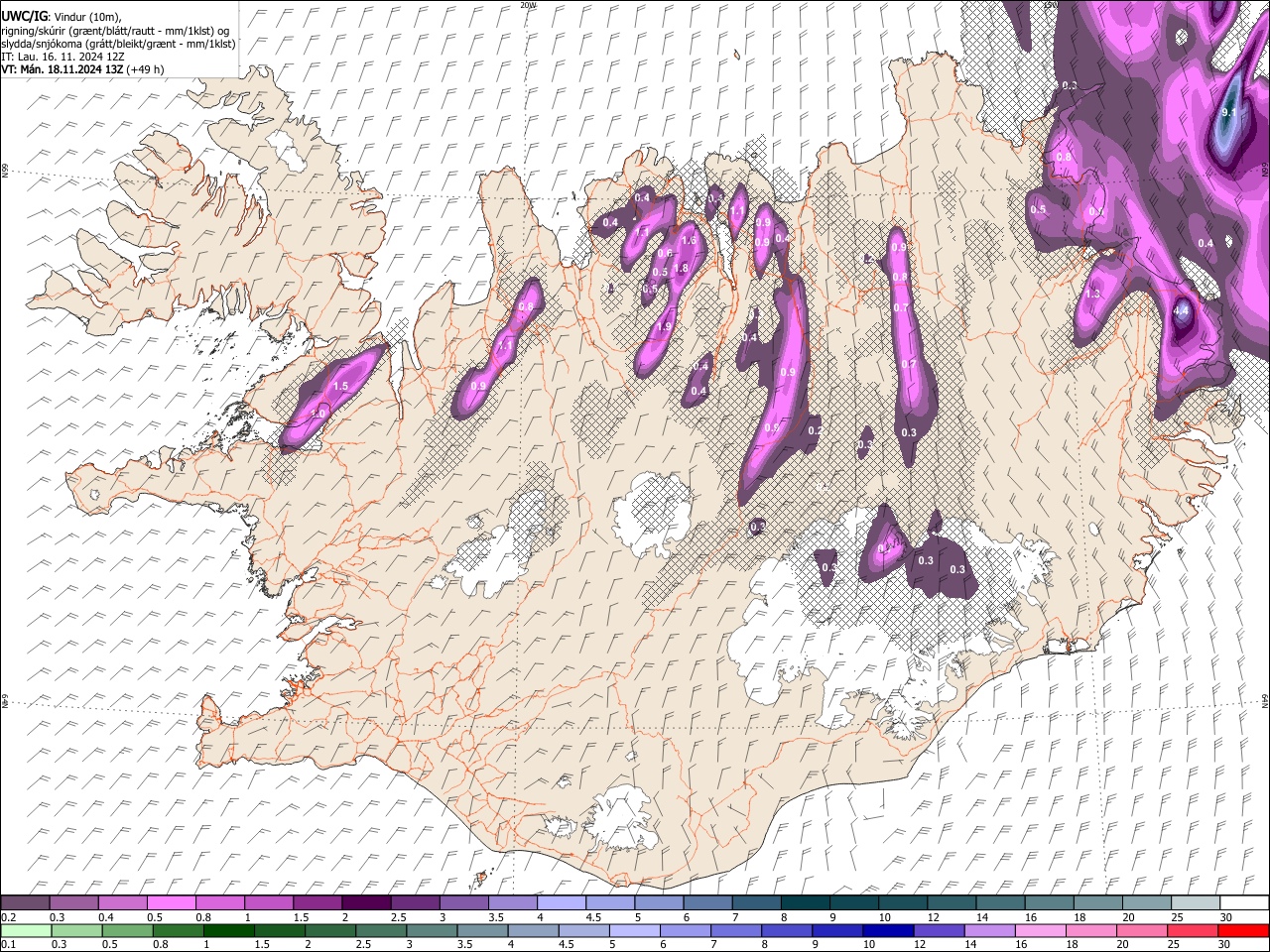Pick the light pink 16 swatch in the lower legend
This screenshot has height=952, width=1270.
click(1040, 931)
